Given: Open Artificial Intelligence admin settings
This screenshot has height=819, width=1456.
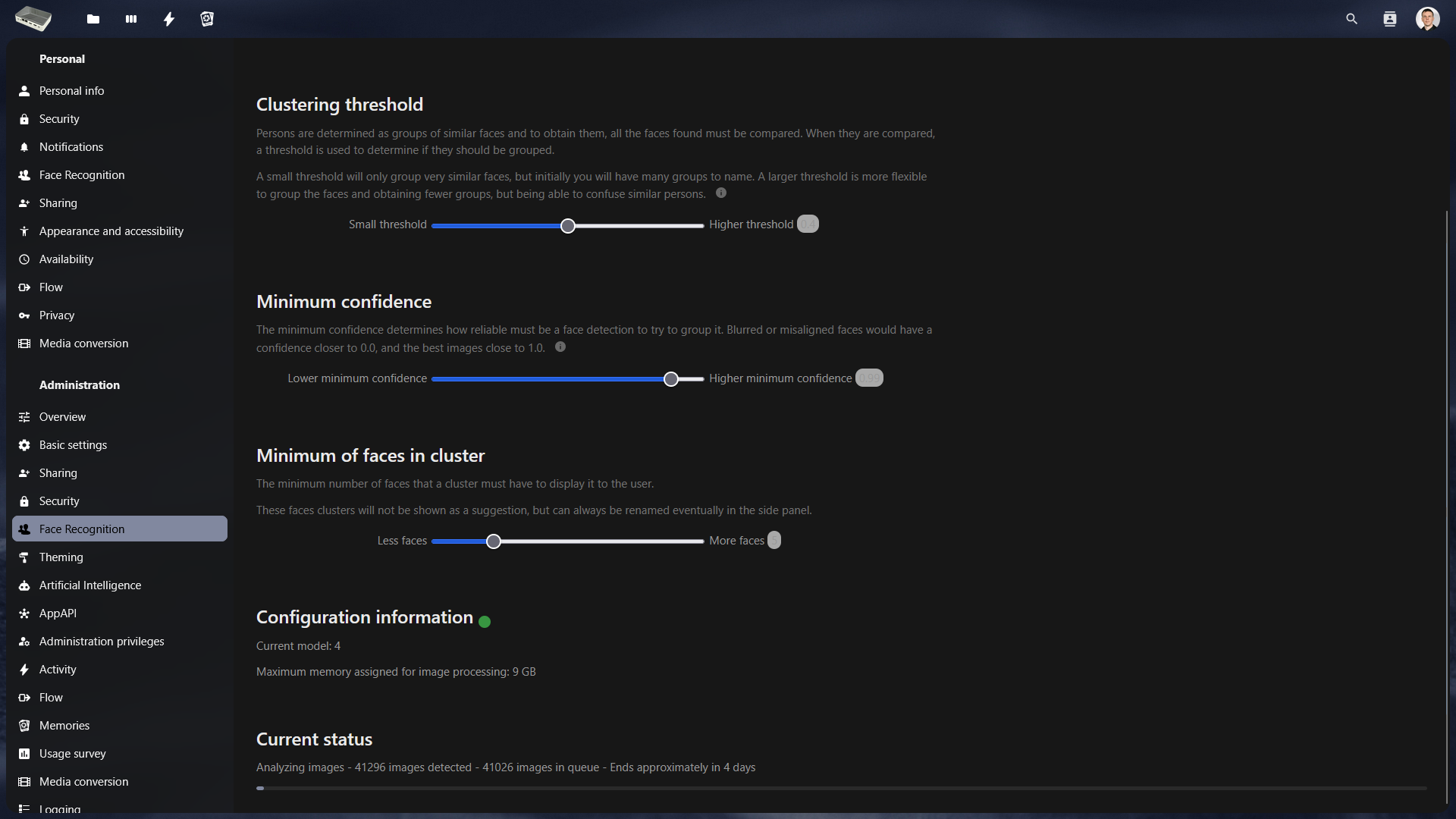Looking at the screenshot, I should click(x=90, y=585).
